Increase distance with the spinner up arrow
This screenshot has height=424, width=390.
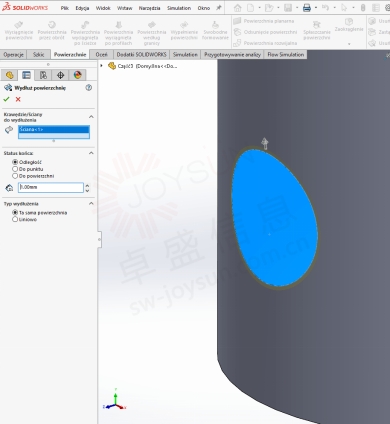(x=87, y=185)
